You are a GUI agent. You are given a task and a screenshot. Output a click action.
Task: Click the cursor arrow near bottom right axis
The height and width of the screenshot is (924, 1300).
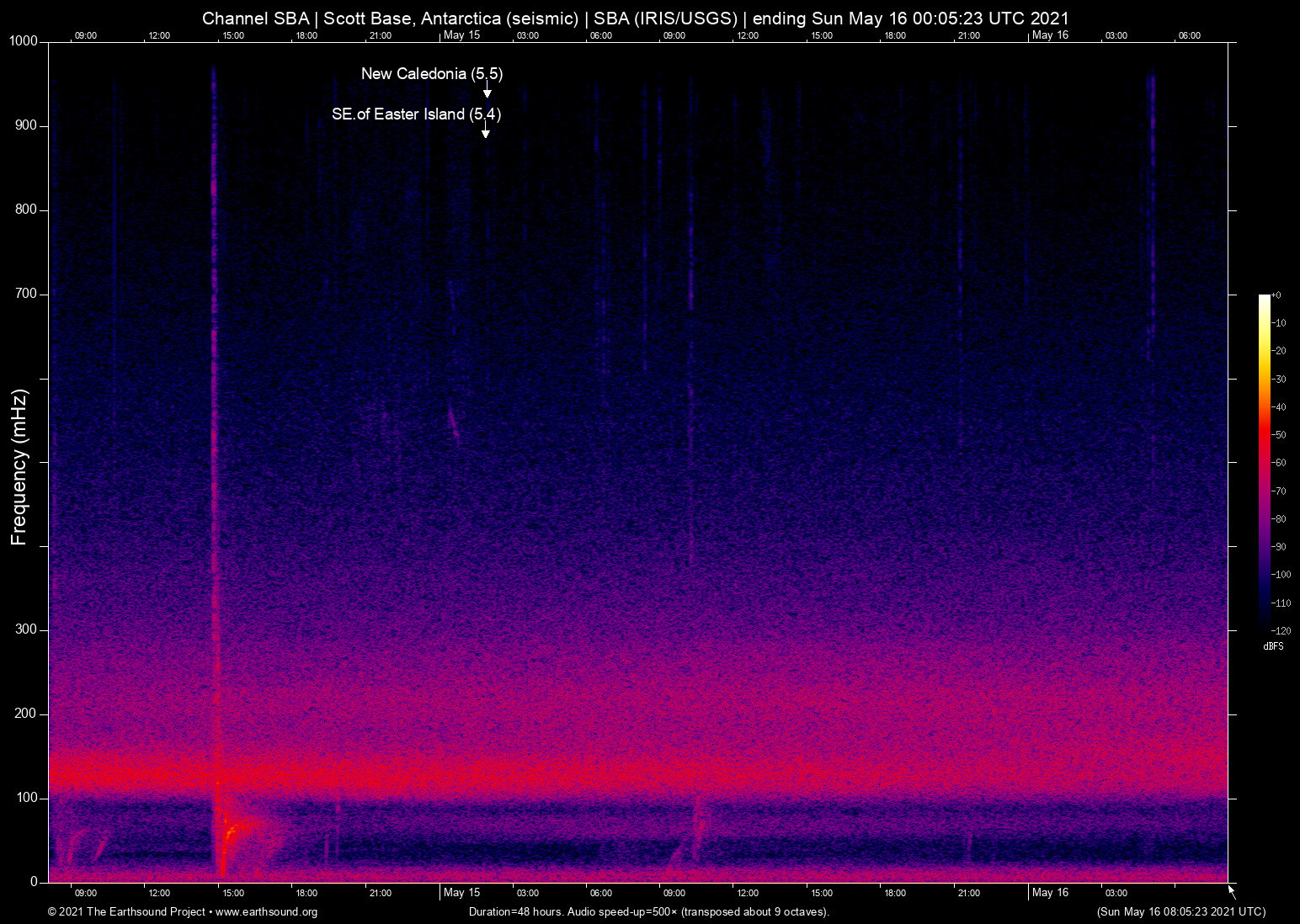pyautogui.click(x=1230, y=890)
